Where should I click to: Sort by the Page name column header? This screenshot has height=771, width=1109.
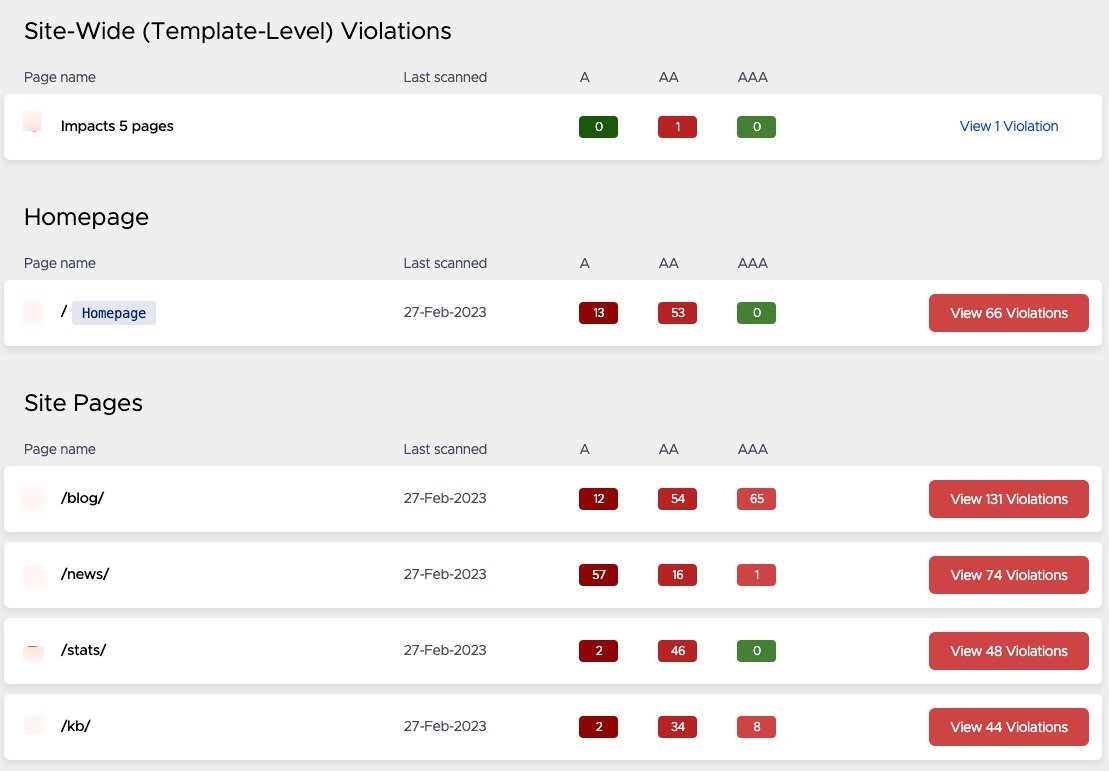(x=59, y=77)
